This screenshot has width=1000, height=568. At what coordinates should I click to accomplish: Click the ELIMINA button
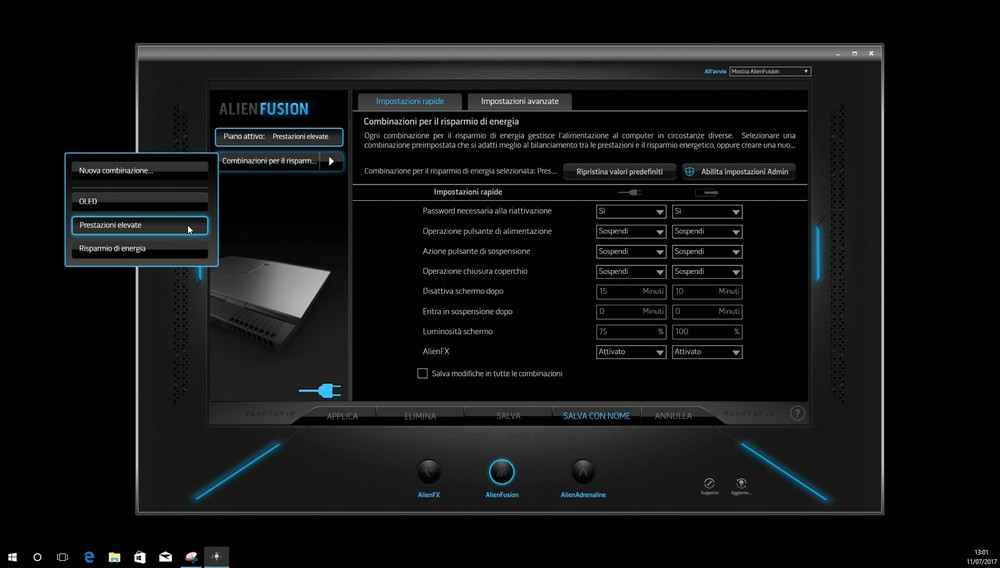tap(420, 416)
